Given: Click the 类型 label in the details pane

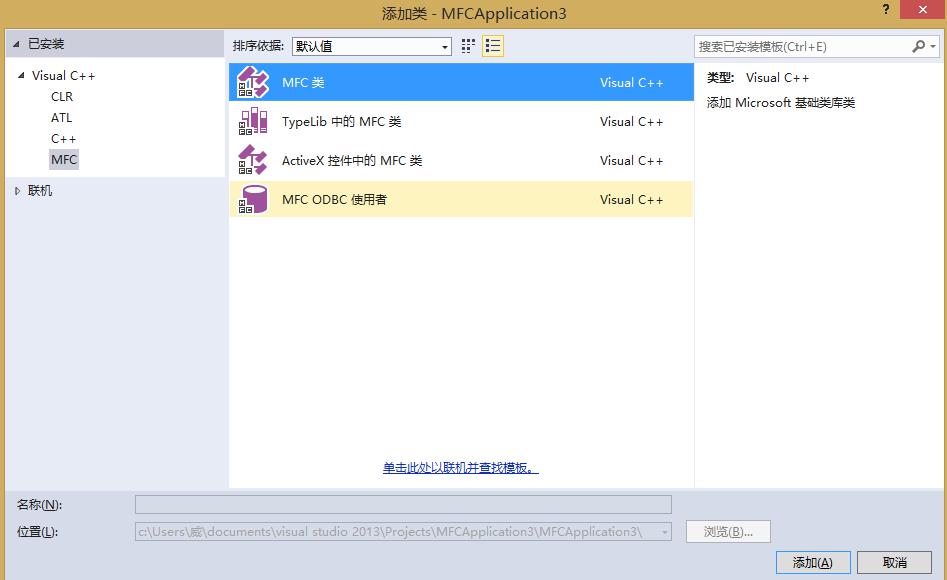Looking at the screenshot, I should (x=721, y=77).
